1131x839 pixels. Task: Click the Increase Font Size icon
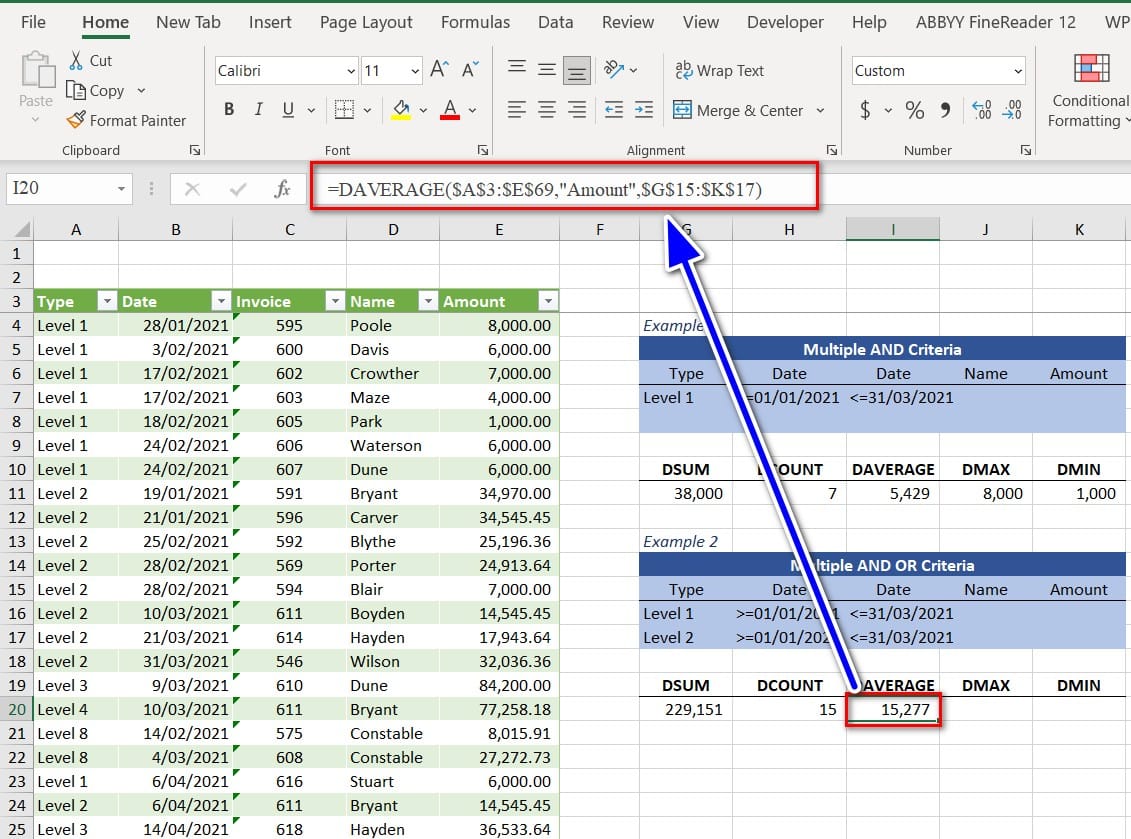point(439,70)
